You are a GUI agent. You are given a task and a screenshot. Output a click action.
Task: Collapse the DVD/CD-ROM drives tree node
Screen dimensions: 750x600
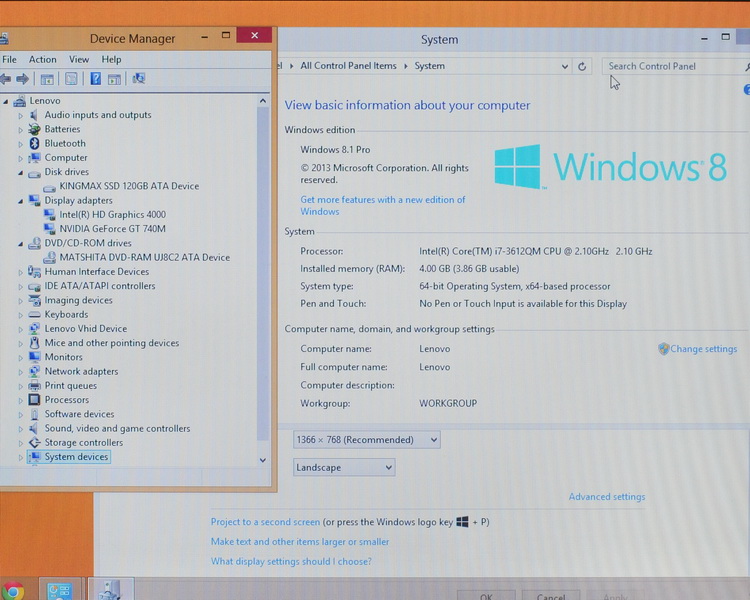point(20,244)
